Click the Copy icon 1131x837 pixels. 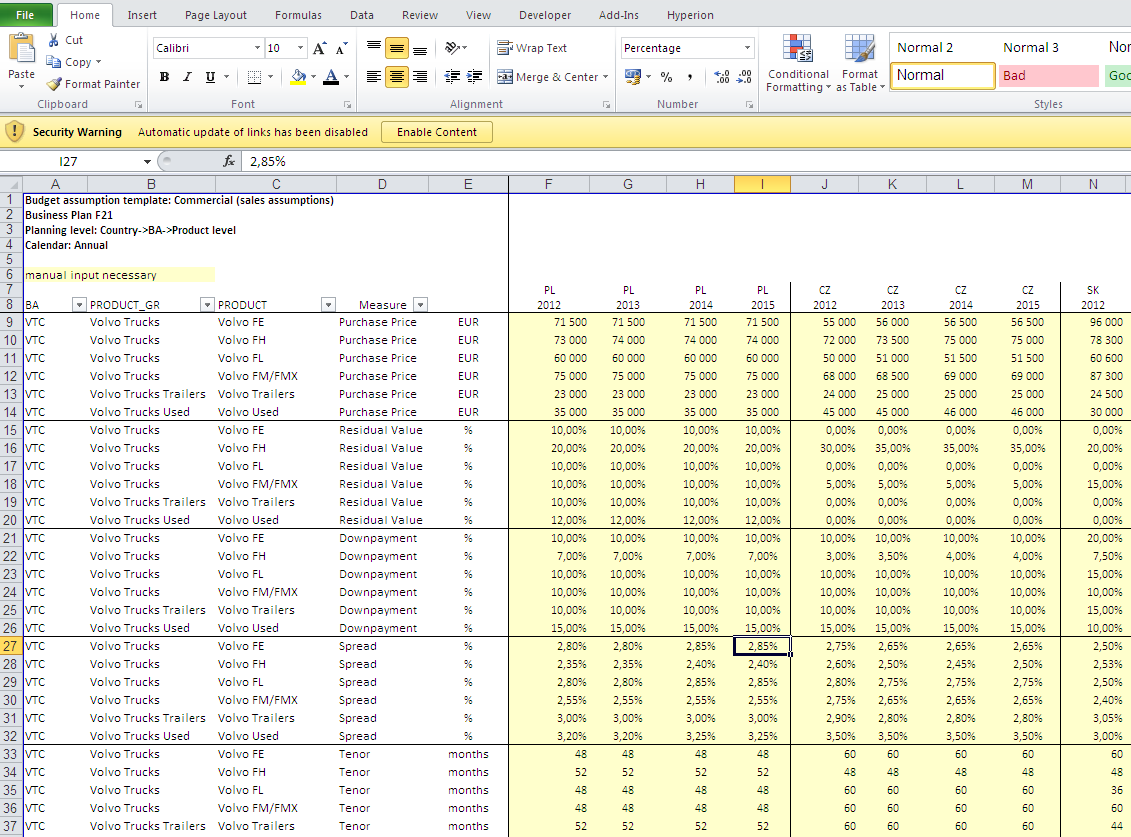tap(53, 62)
